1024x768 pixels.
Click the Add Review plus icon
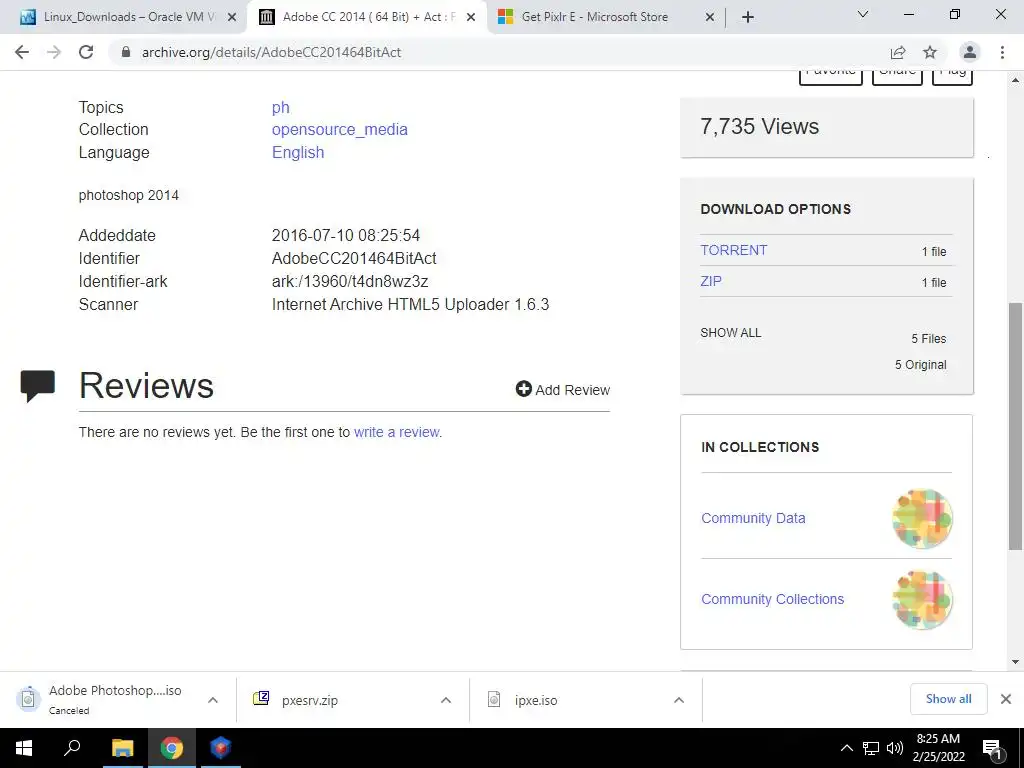tap(524, 389)
